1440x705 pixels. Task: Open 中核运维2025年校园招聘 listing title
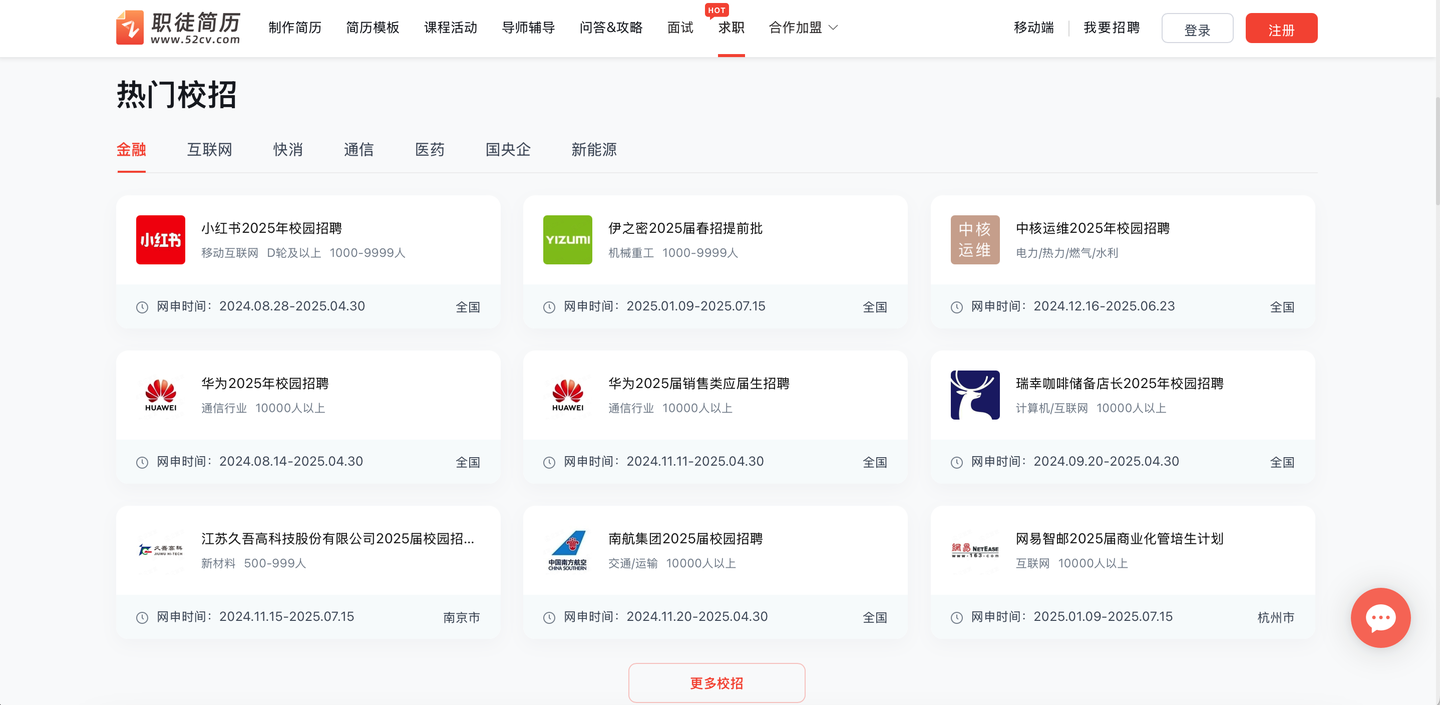pos(1093,228)
